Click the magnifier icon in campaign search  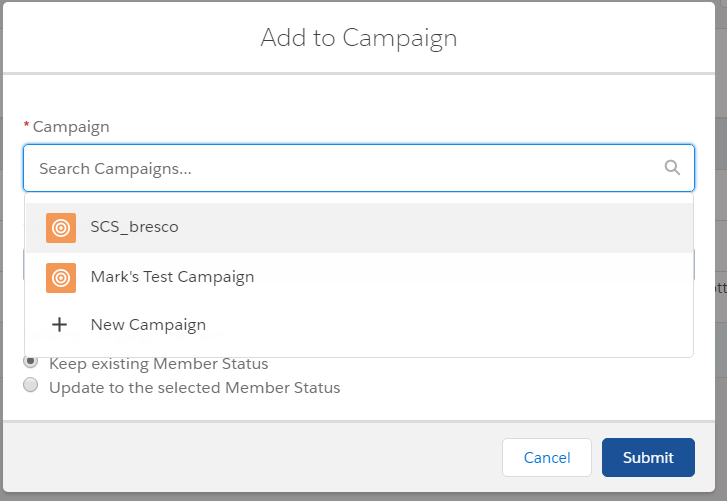click(672, 167)
